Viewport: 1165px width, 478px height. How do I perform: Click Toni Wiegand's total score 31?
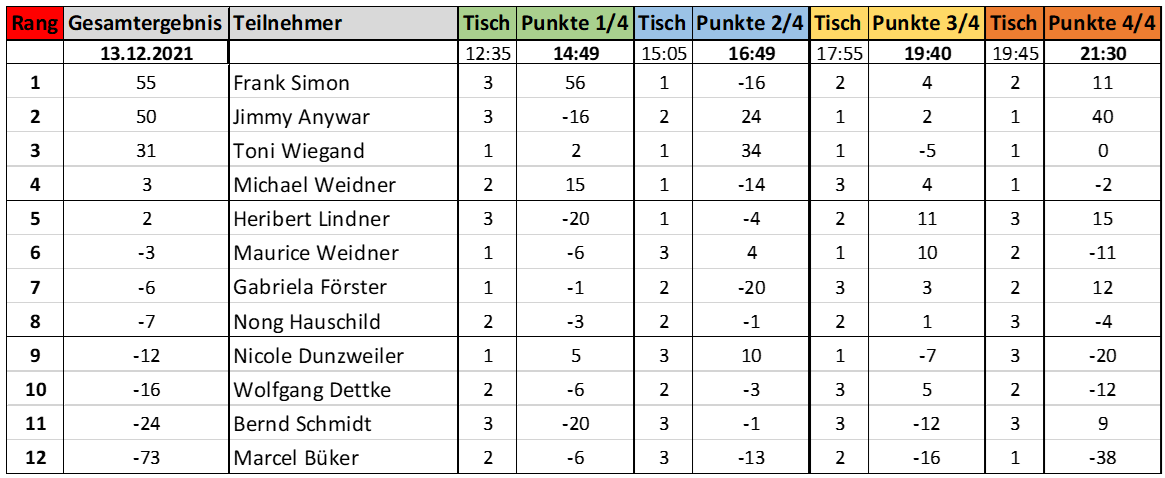coord(146,151)
